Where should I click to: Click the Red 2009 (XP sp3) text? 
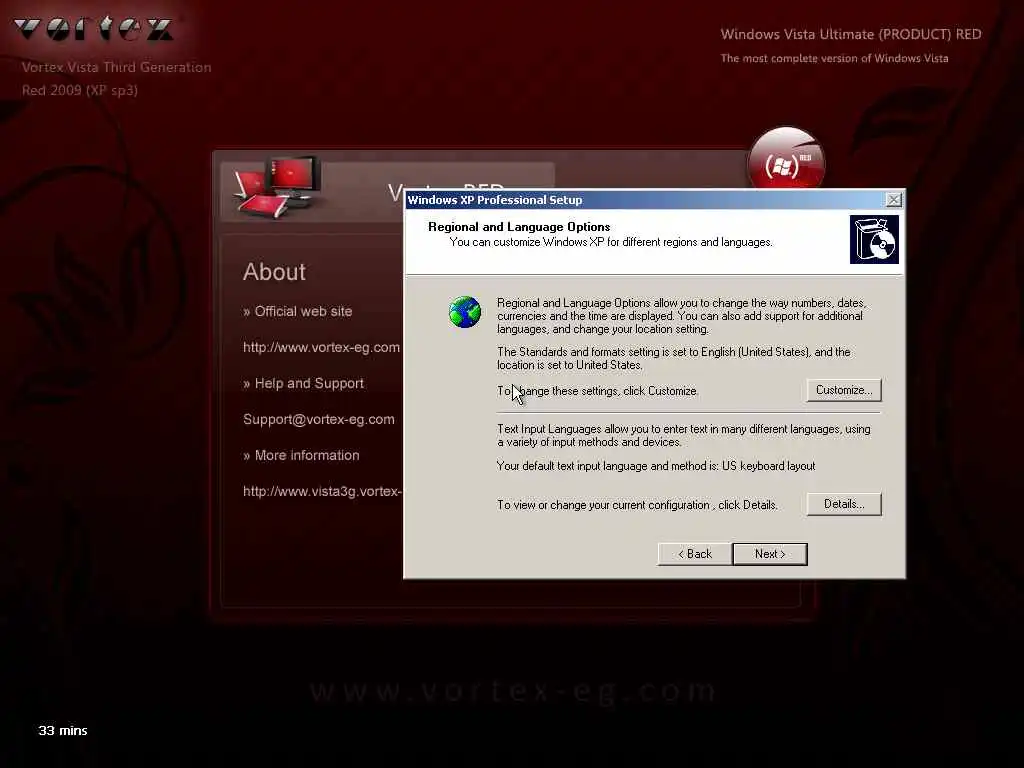[x=80, y=90]
